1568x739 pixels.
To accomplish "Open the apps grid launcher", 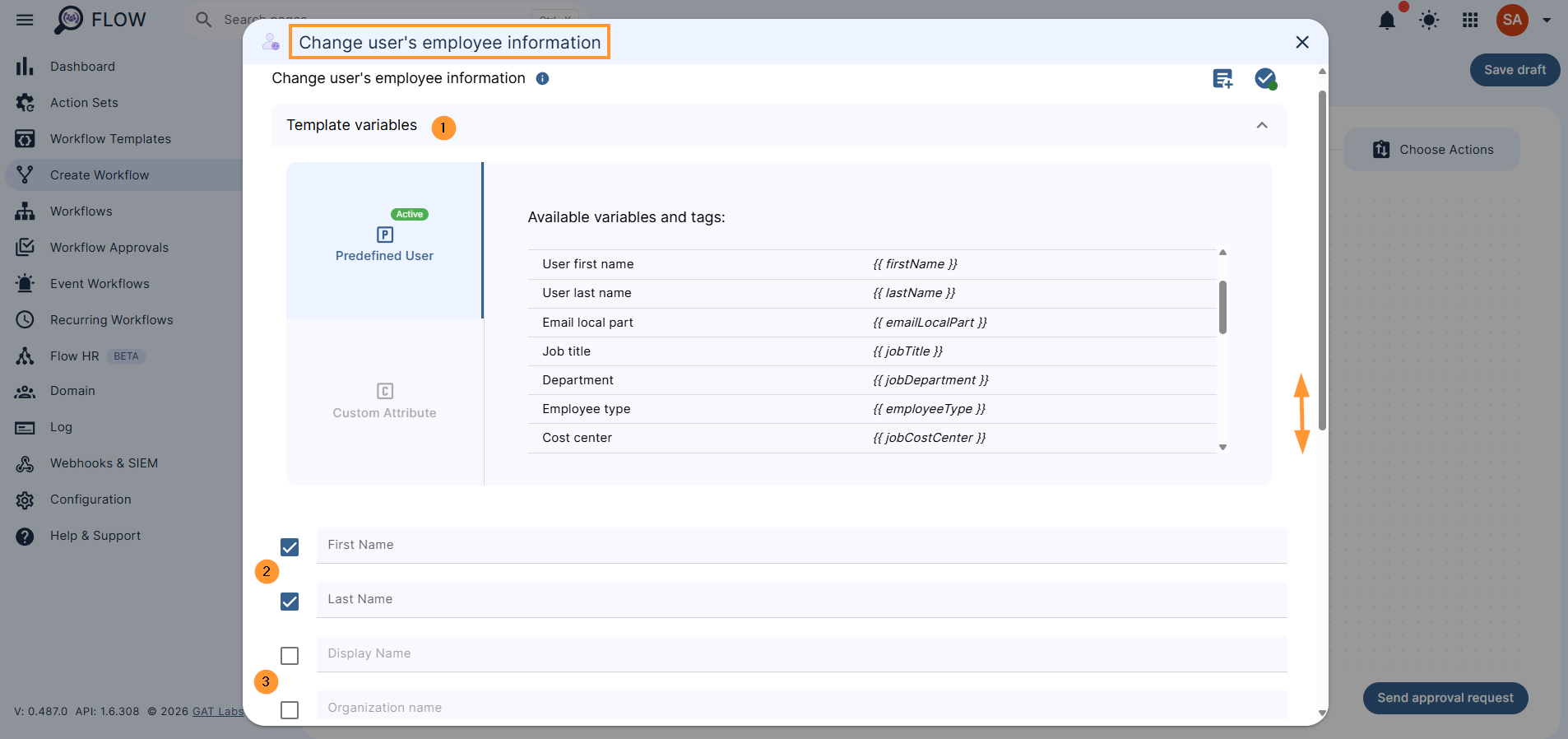I will pos(1470,20).
